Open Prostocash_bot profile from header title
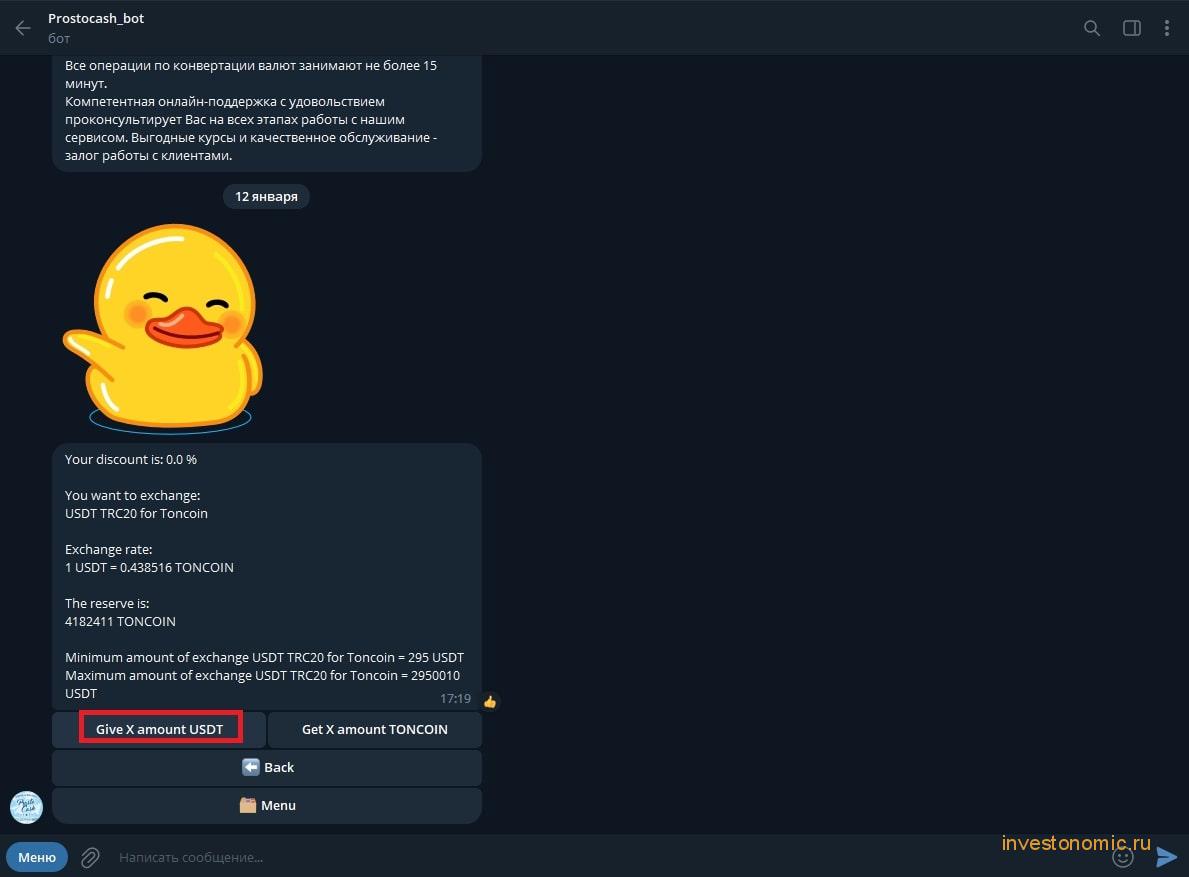1189x877 pixels. pos(96,18)
